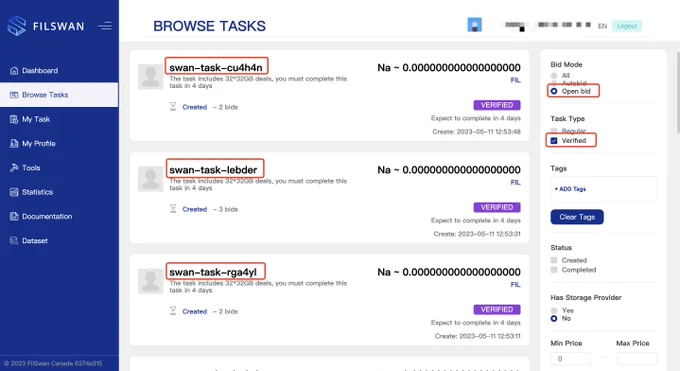The width and height of the screenshot is (680, 371).
Task: Click the FilSwan logo icon
Action: [x=16, y=26]
